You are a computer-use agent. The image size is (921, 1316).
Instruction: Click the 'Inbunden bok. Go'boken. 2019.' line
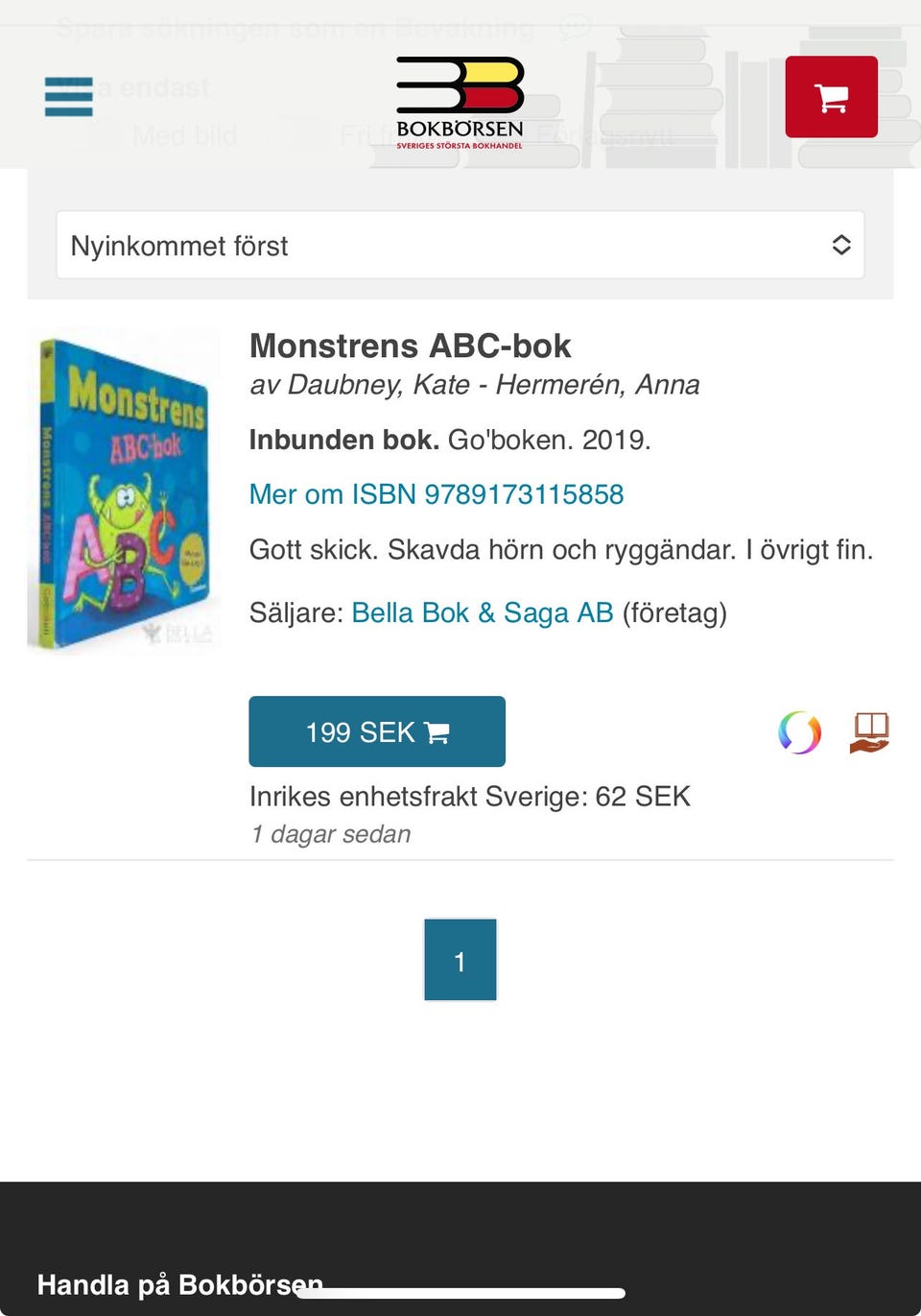449,440
